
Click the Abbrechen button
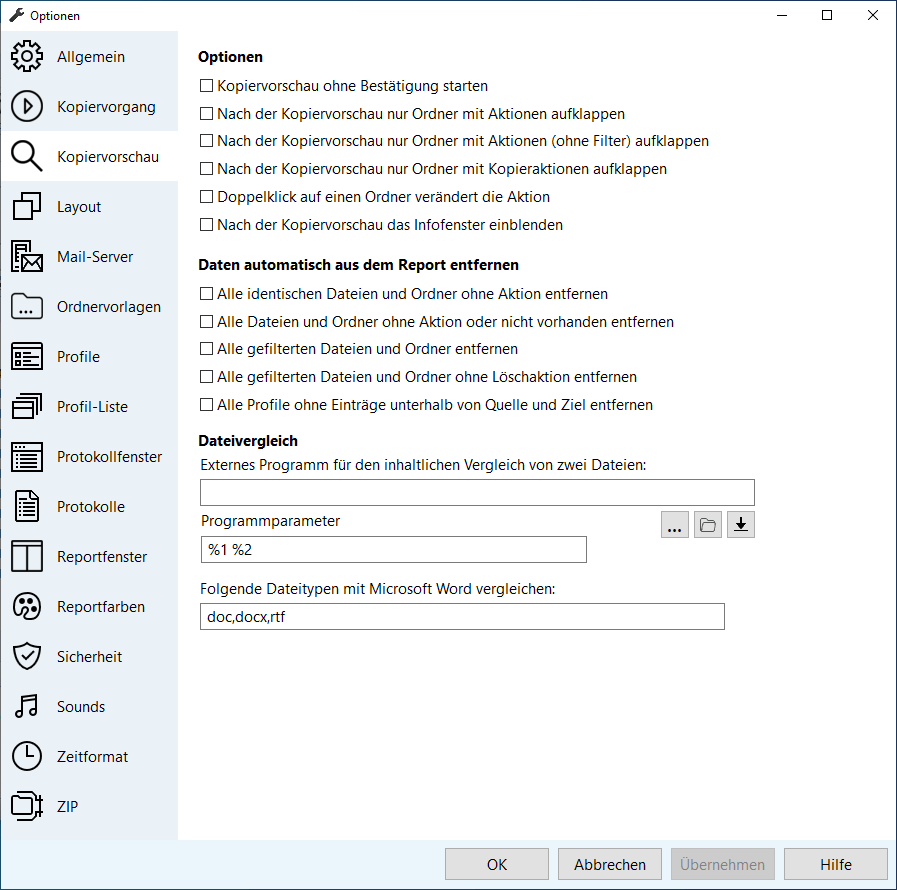click(x=610, y=865)
